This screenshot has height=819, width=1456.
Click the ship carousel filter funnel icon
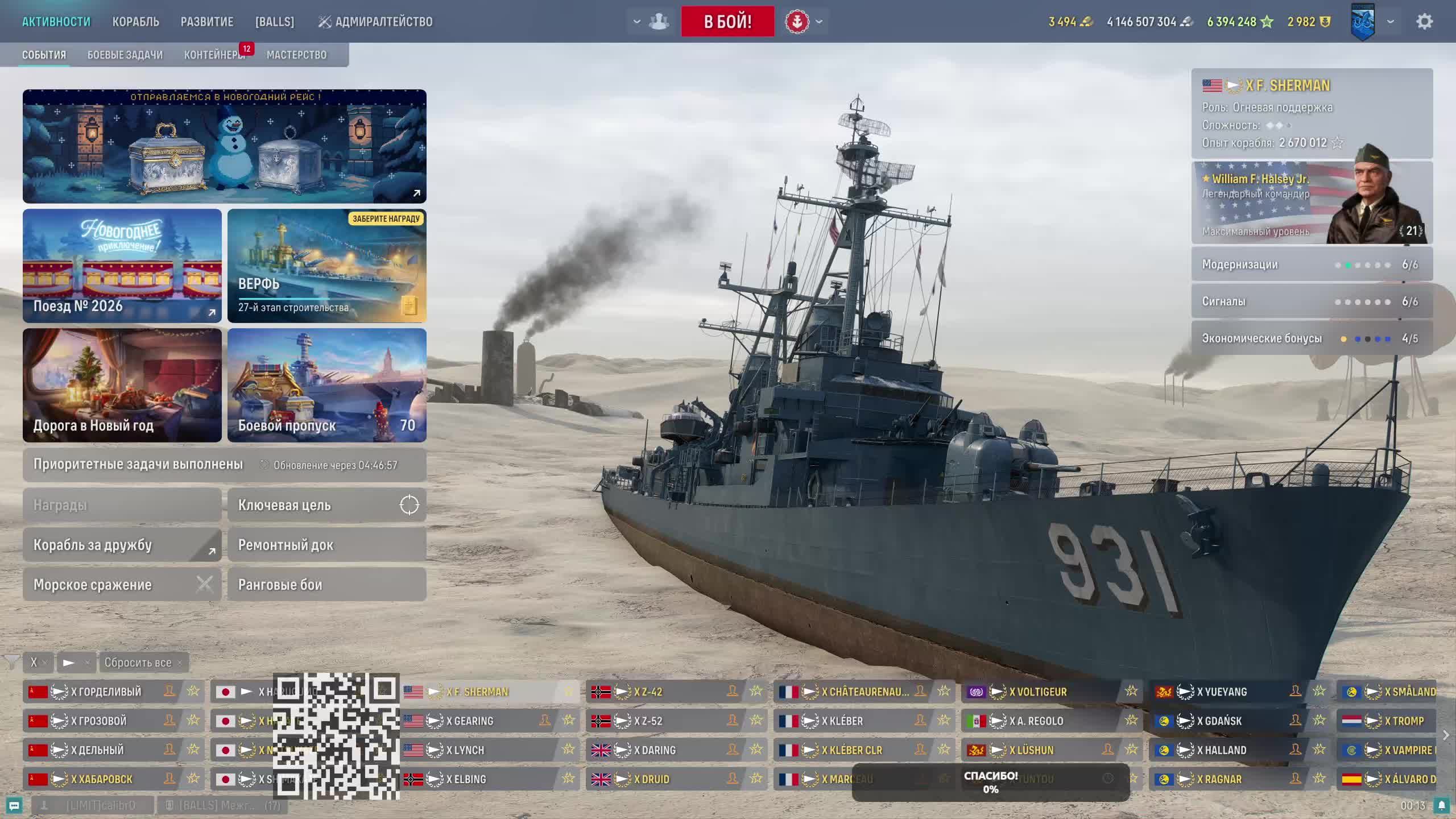tap(11, 662)
